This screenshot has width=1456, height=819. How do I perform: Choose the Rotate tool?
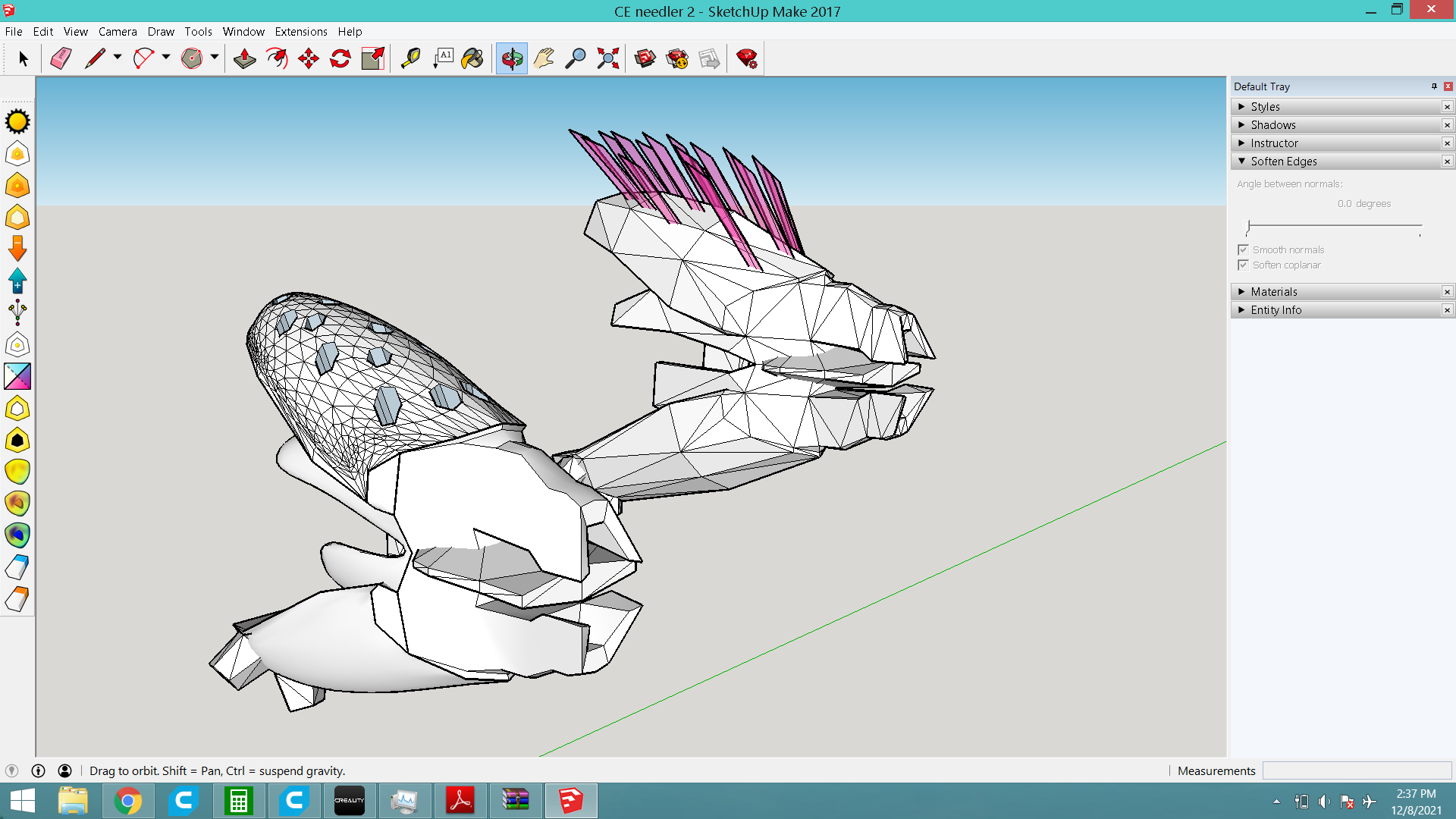(340, 58)
